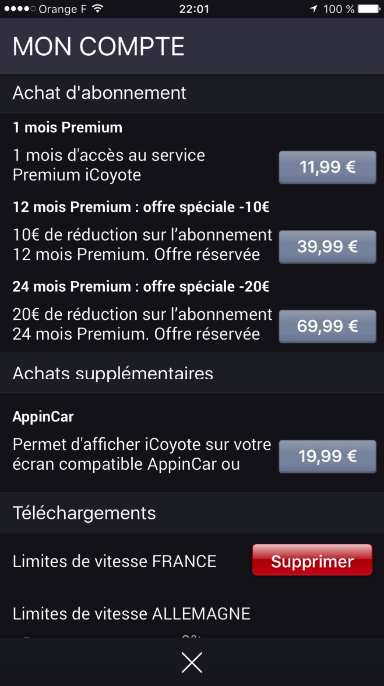Tap the battery icon in status bar
Image resolution: width=384 pixels, height=686 pixels.
tap(368, 9)
